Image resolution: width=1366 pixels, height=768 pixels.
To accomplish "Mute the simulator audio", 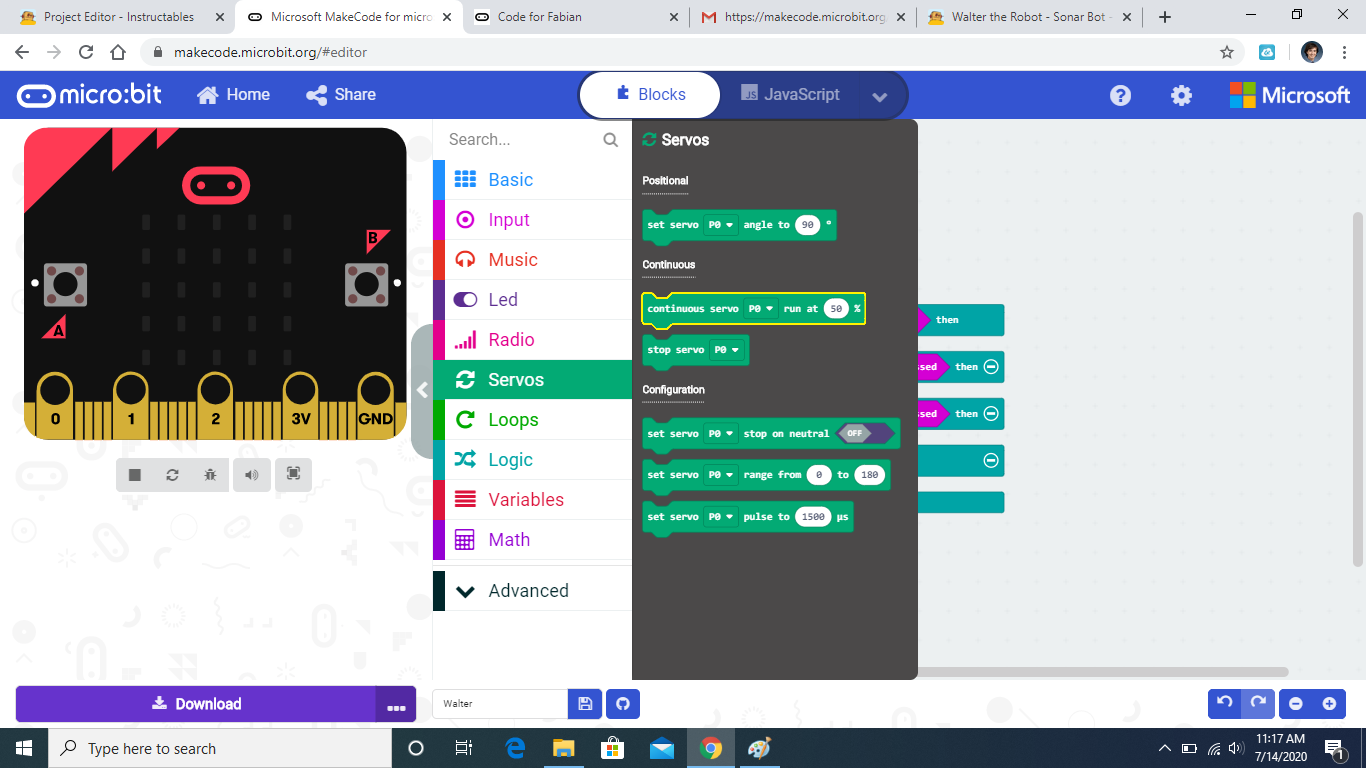I will point(252,474).
